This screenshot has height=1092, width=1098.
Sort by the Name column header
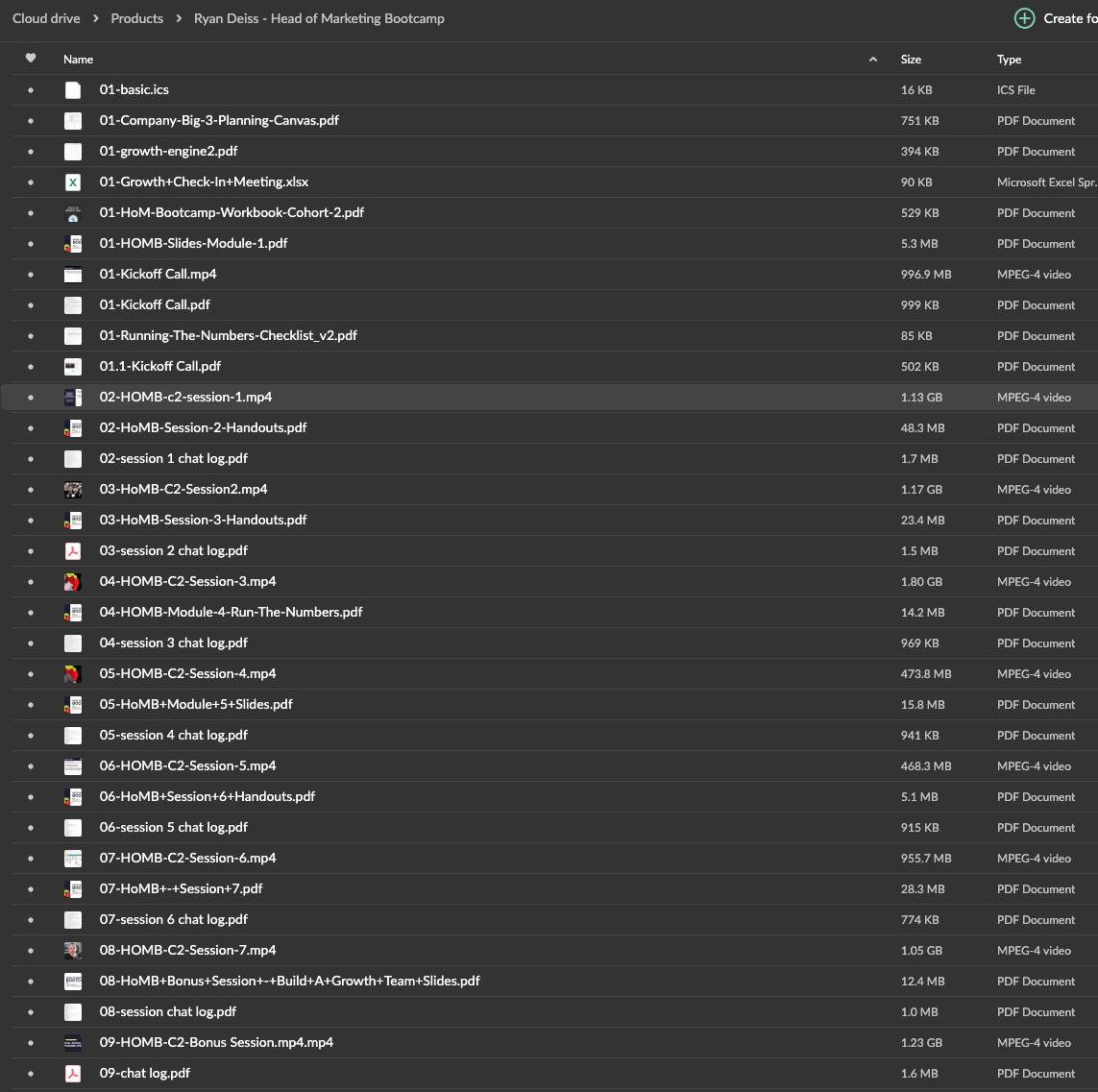[x=78, y=60]
